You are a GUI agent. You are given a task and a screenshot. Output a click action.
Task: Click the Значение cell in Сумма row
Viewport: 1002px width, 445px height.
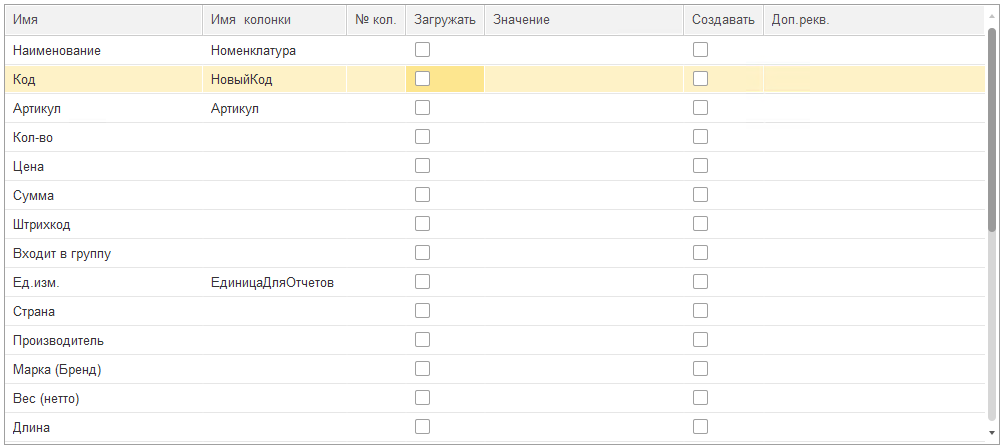coord(584,195)
